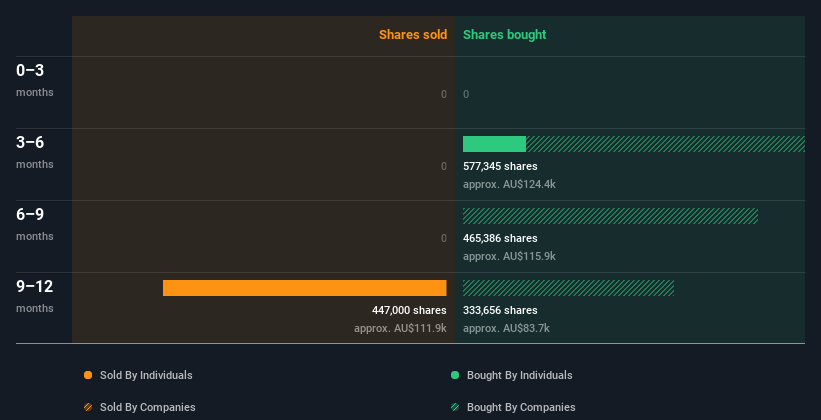Select the Bought By Individuals legend label
Viewport: 821px width, 420px height.
[x=519, y=375]
